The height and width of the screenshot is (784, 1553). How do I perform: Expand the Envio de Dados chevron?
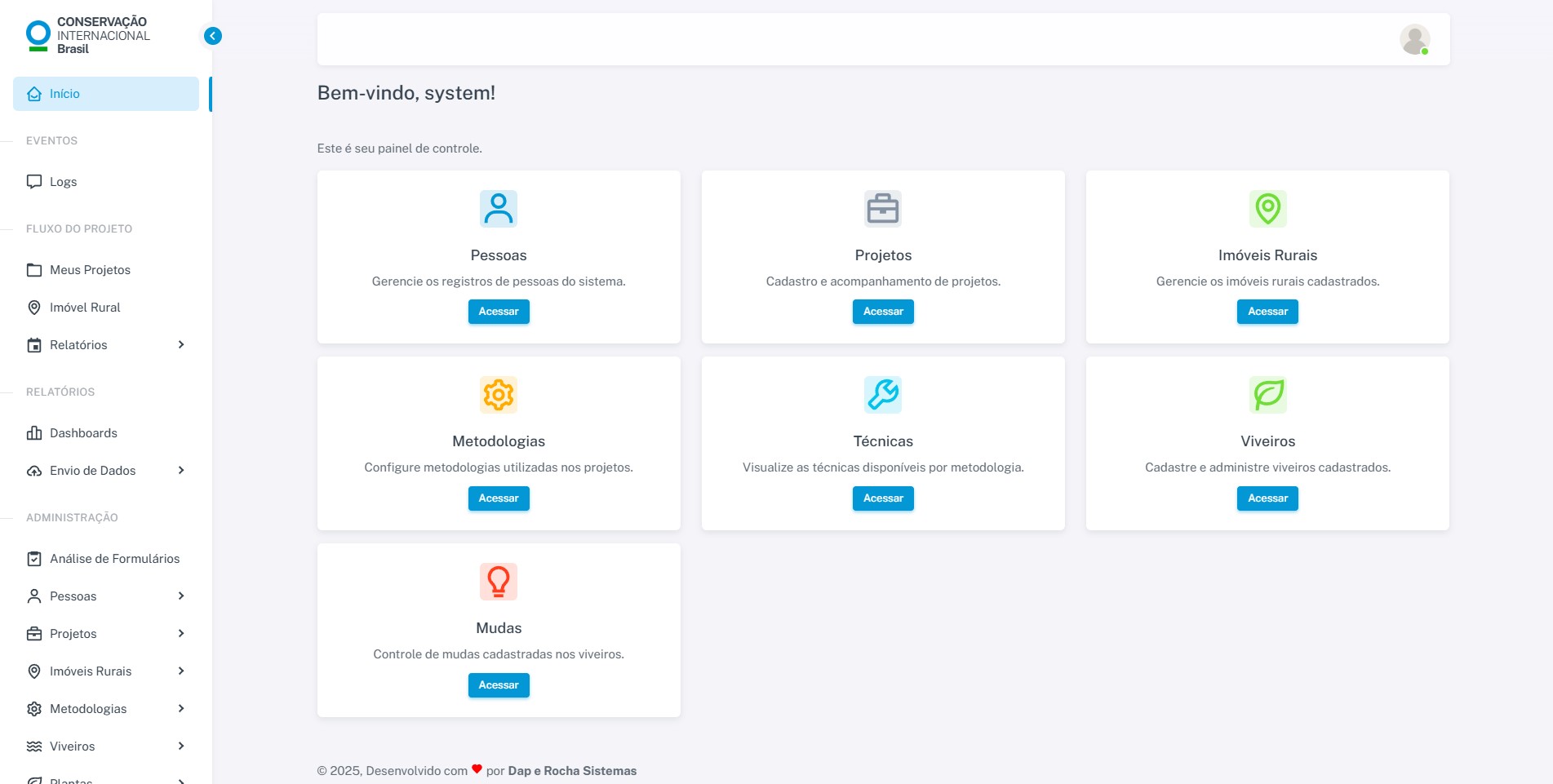[181, 471]
